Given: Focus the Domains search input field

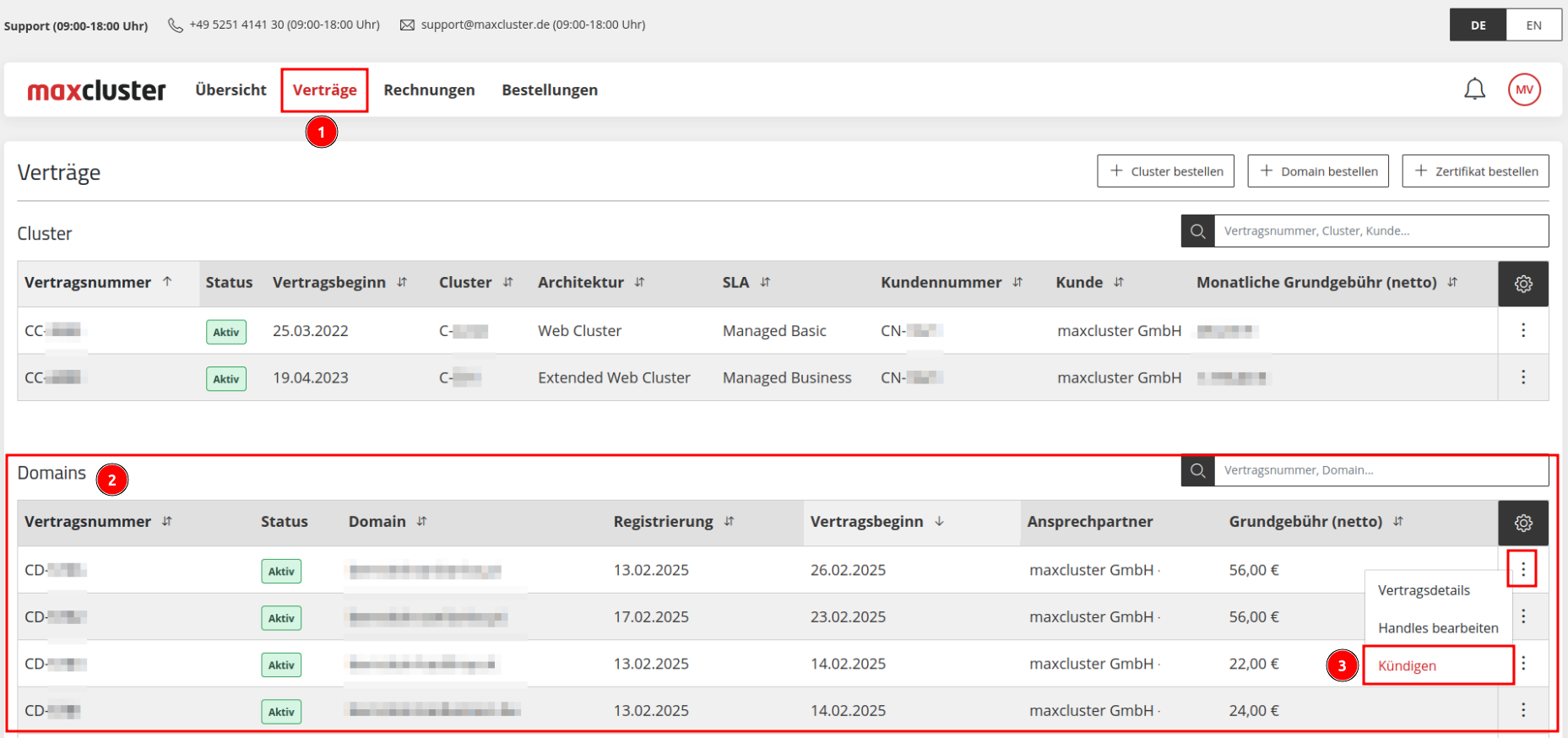Looking at the screenshot, I should pyautogui.click(x=1381, y=470).
